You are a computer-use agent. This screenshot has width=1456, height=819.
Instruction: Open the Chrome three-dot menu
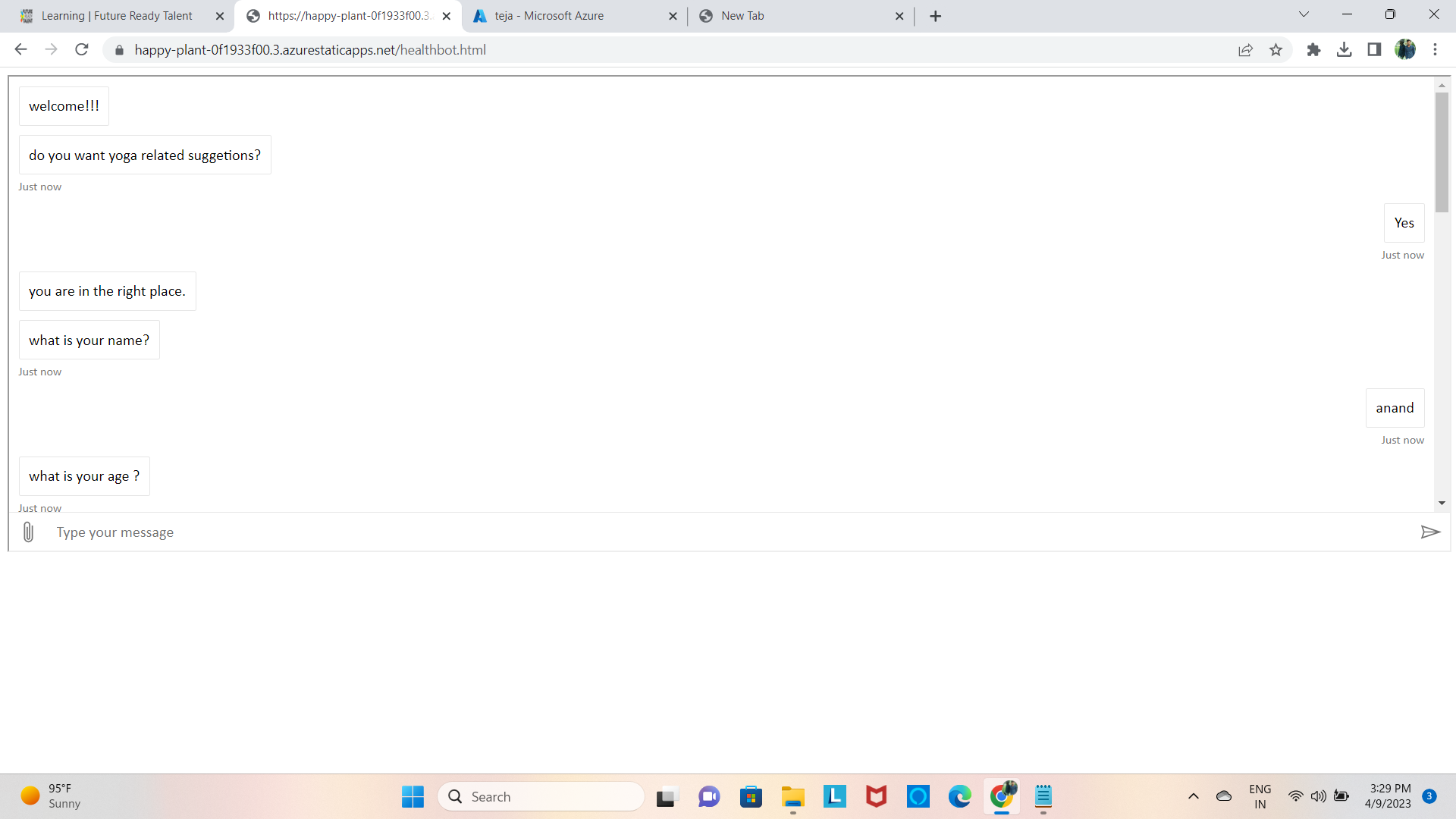(x=1435, y=50)
